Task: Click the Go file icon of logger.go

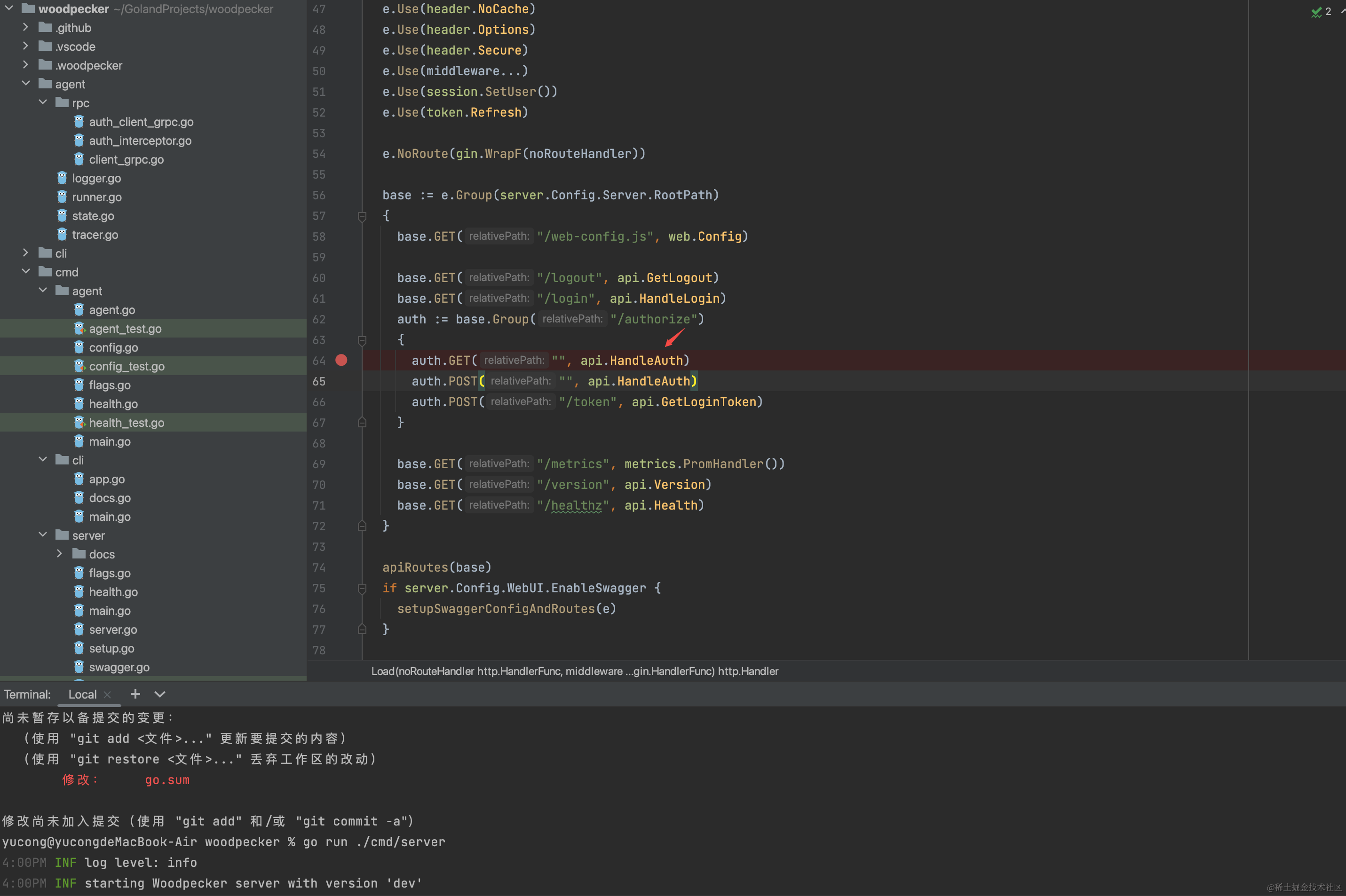Action: [62, 178]
